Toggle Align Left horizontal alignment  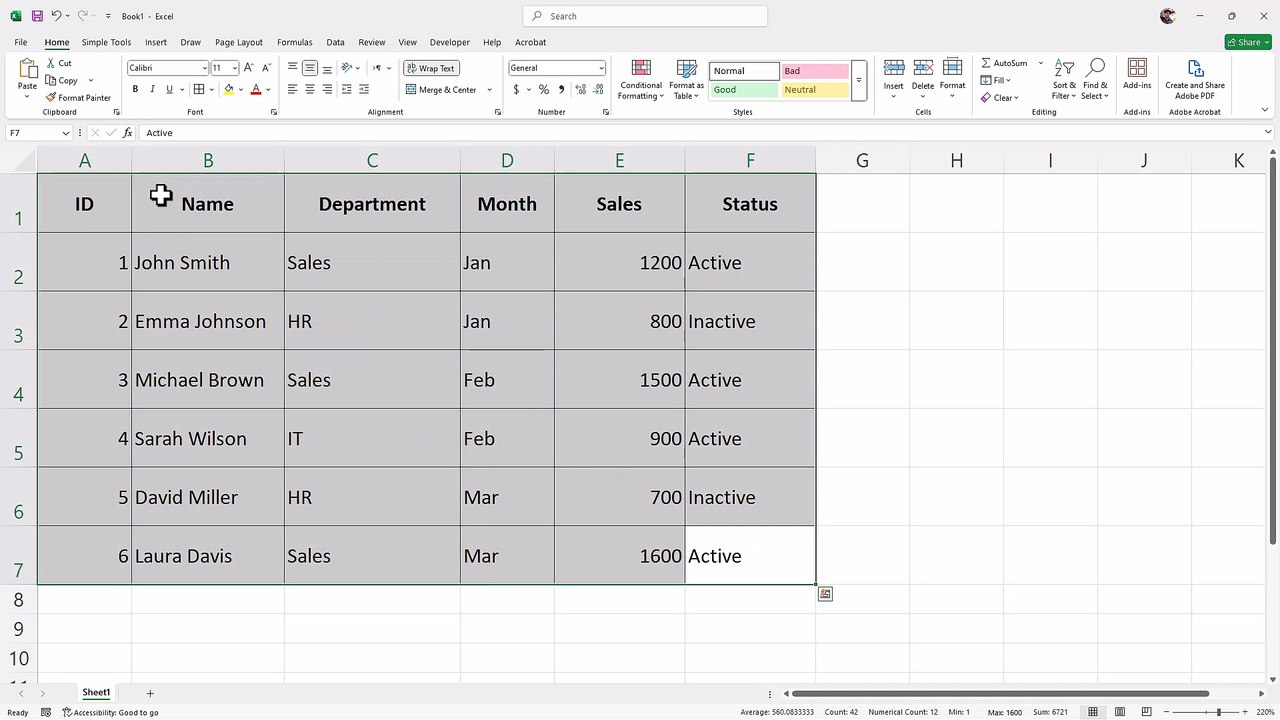point(293,89)
